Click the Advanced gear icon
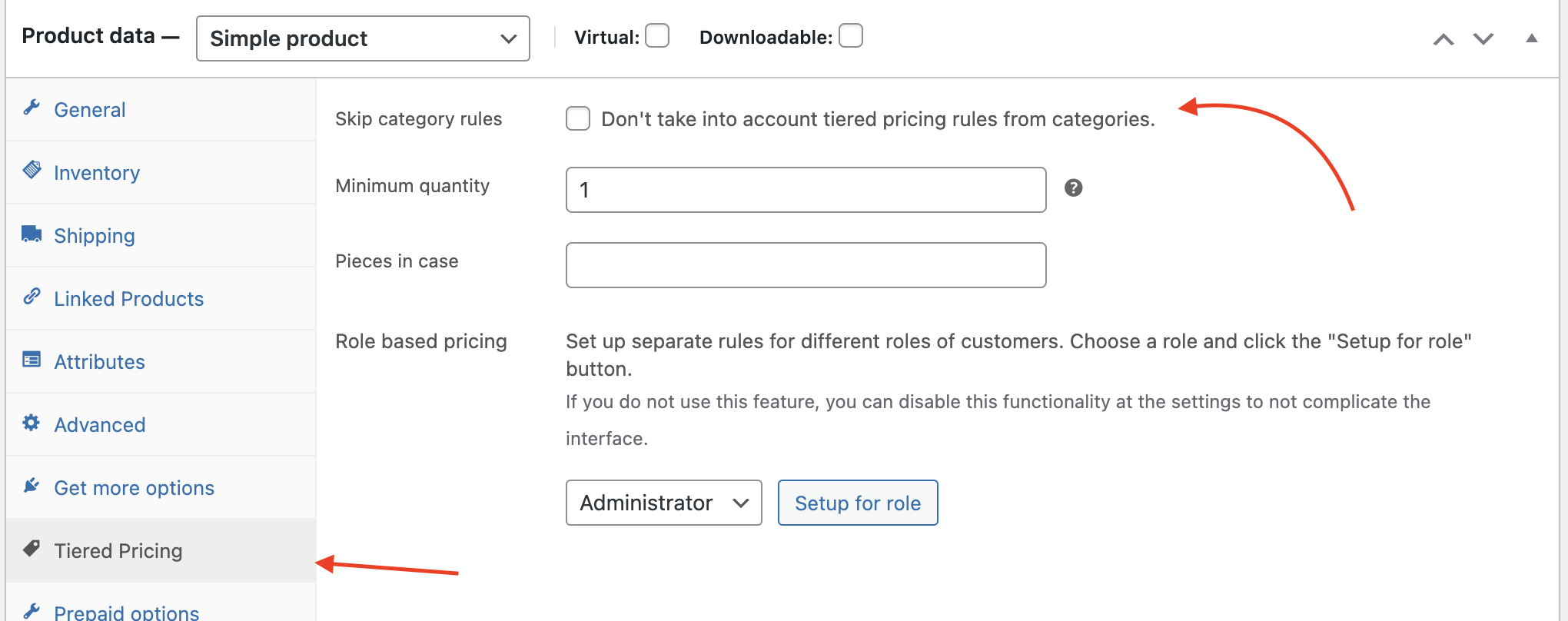 coord(32,422)
